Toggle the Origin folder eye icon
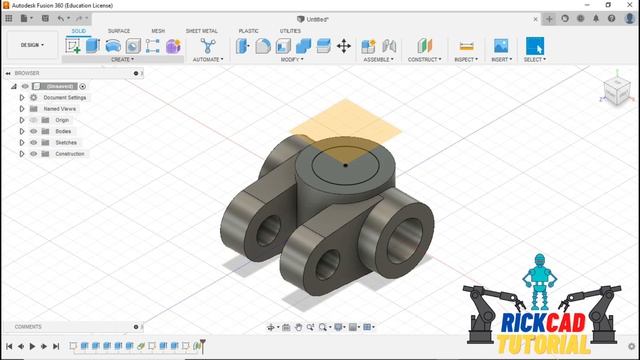 coord(33,120)
